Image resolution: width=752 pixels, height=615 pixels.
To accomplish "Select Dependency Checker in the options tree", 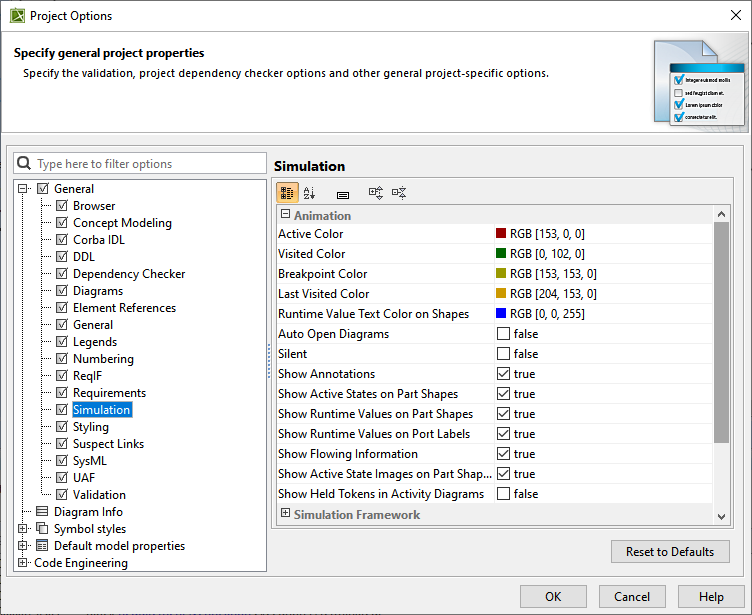I will tap(128, 274).
